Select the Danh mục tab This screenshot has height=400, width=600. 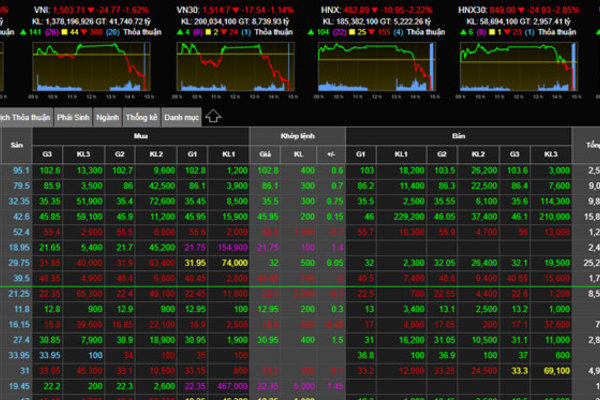[182, 117]
